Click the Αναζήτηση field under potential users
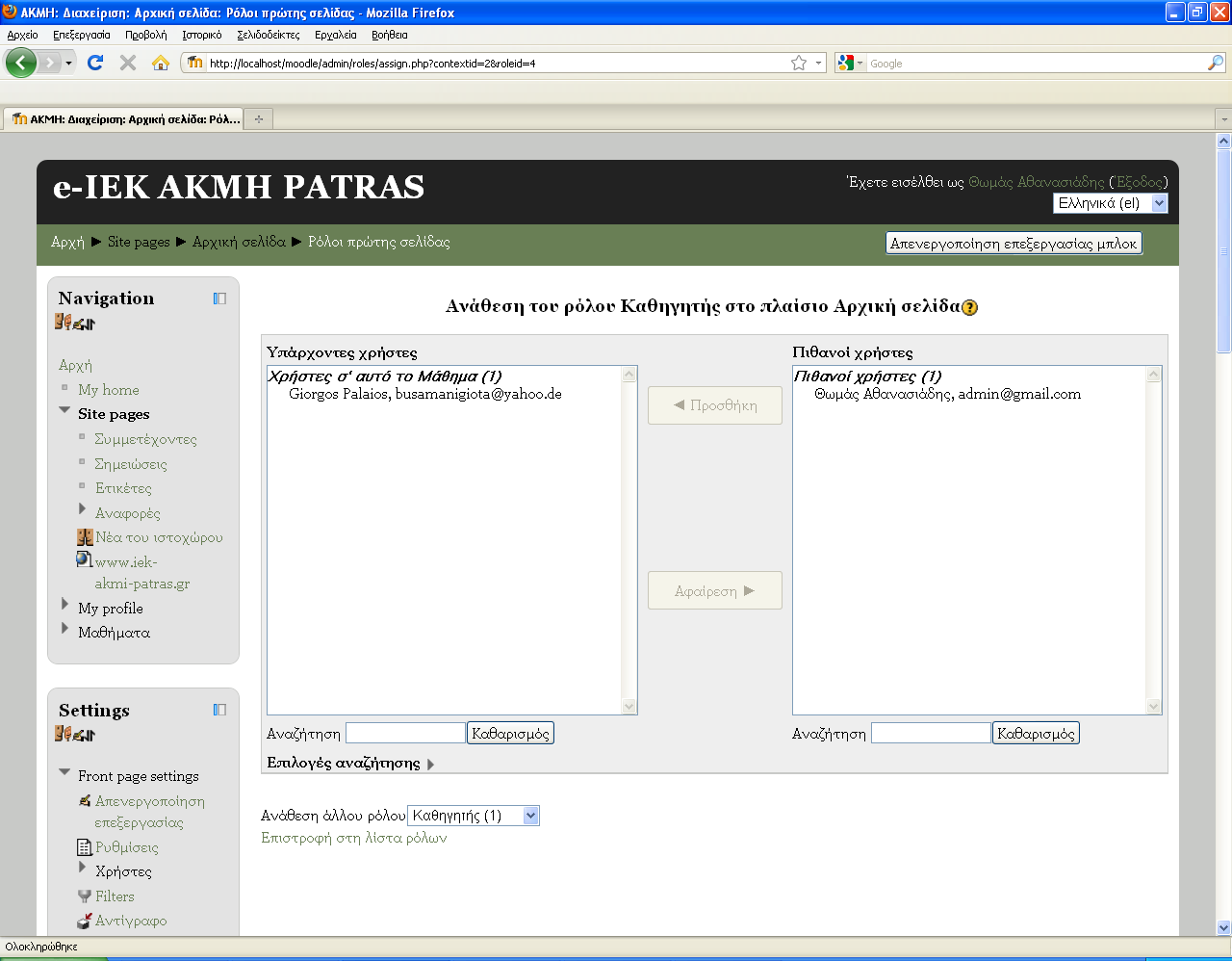The image size is (1232, 961). click(x=931, y=734)
